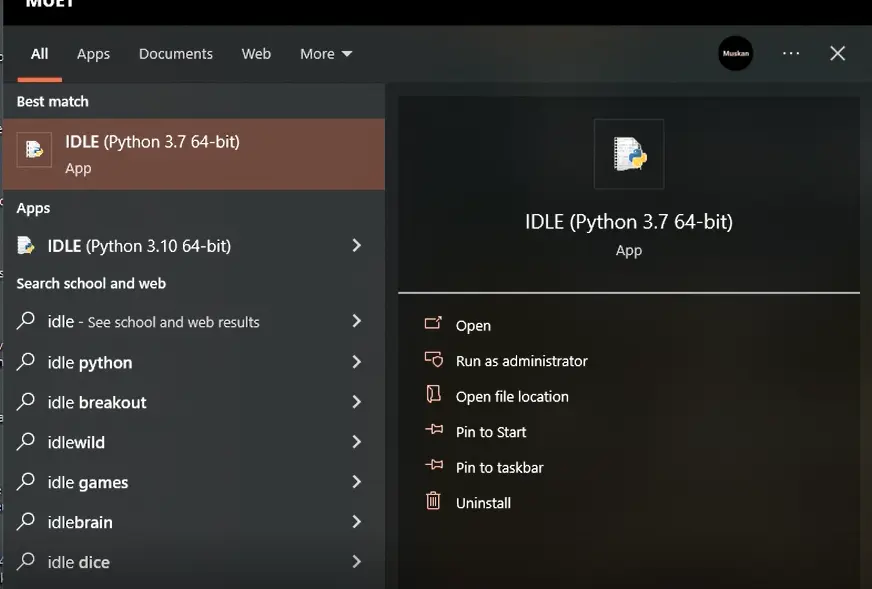
Task: Click the Run as administrator shield icon
Action: pos(434,359)
